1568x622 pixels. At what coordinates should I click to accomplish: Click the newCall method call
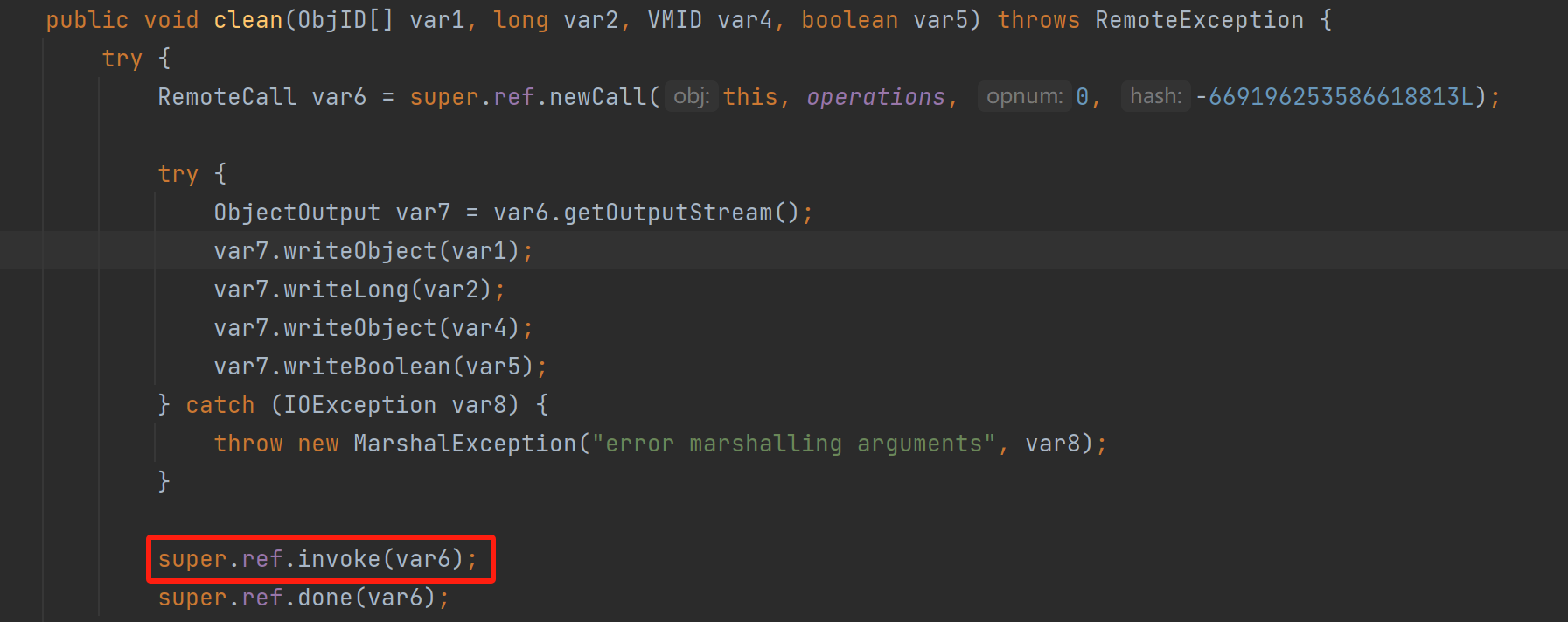pyautogui.click(x=597, y=97)
